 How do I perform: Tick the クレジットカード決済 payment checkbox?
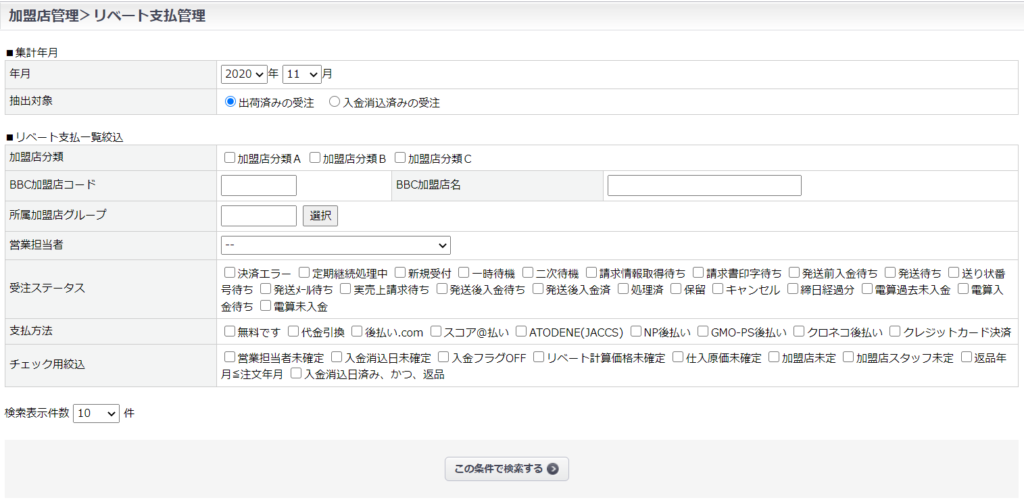click(896, 331)
